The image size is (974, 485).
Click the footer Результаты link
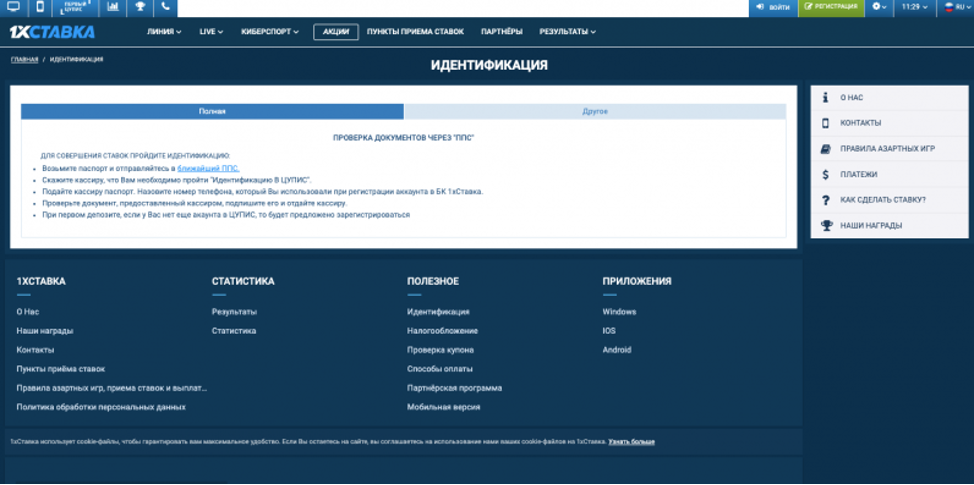(234, 312)
